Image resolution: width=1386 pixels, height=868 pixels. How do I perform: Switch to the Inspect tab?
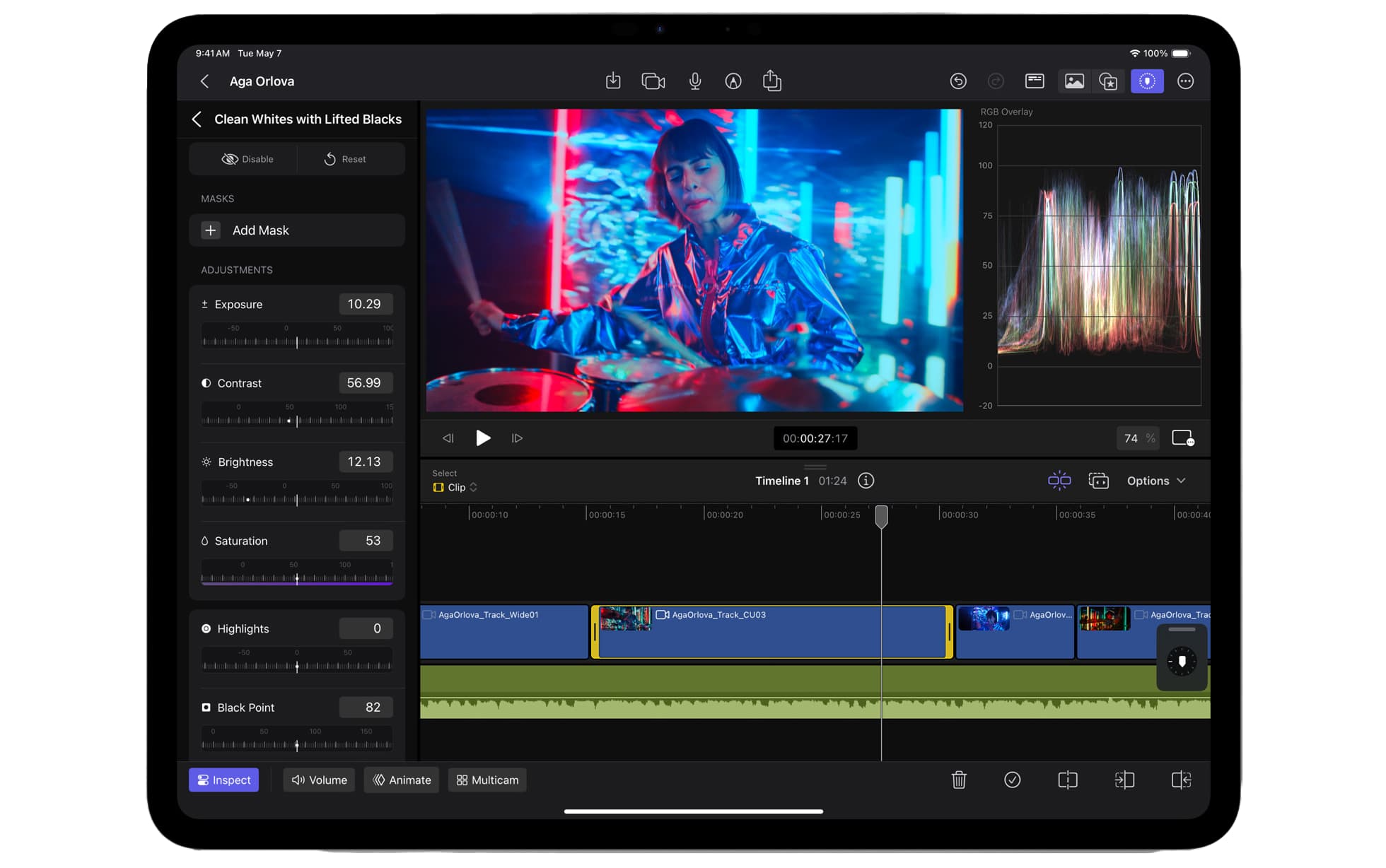point(223,780)
